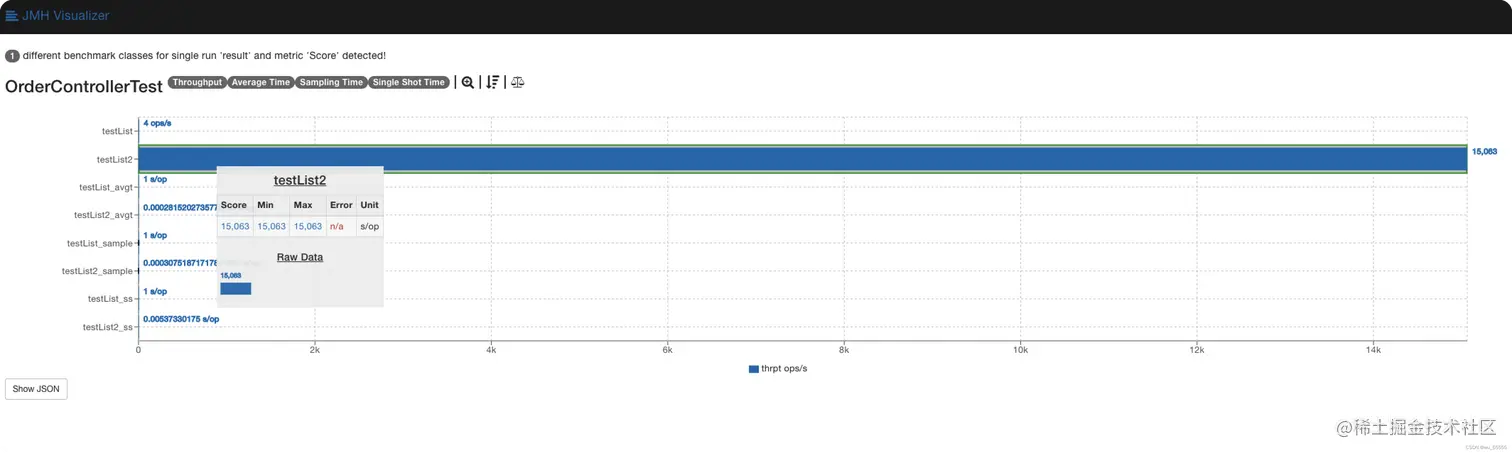The height and width of the screenshot is (453, 1512).
Task: Click the thrpt ops/s legend swatch
Action: (754, 369)
